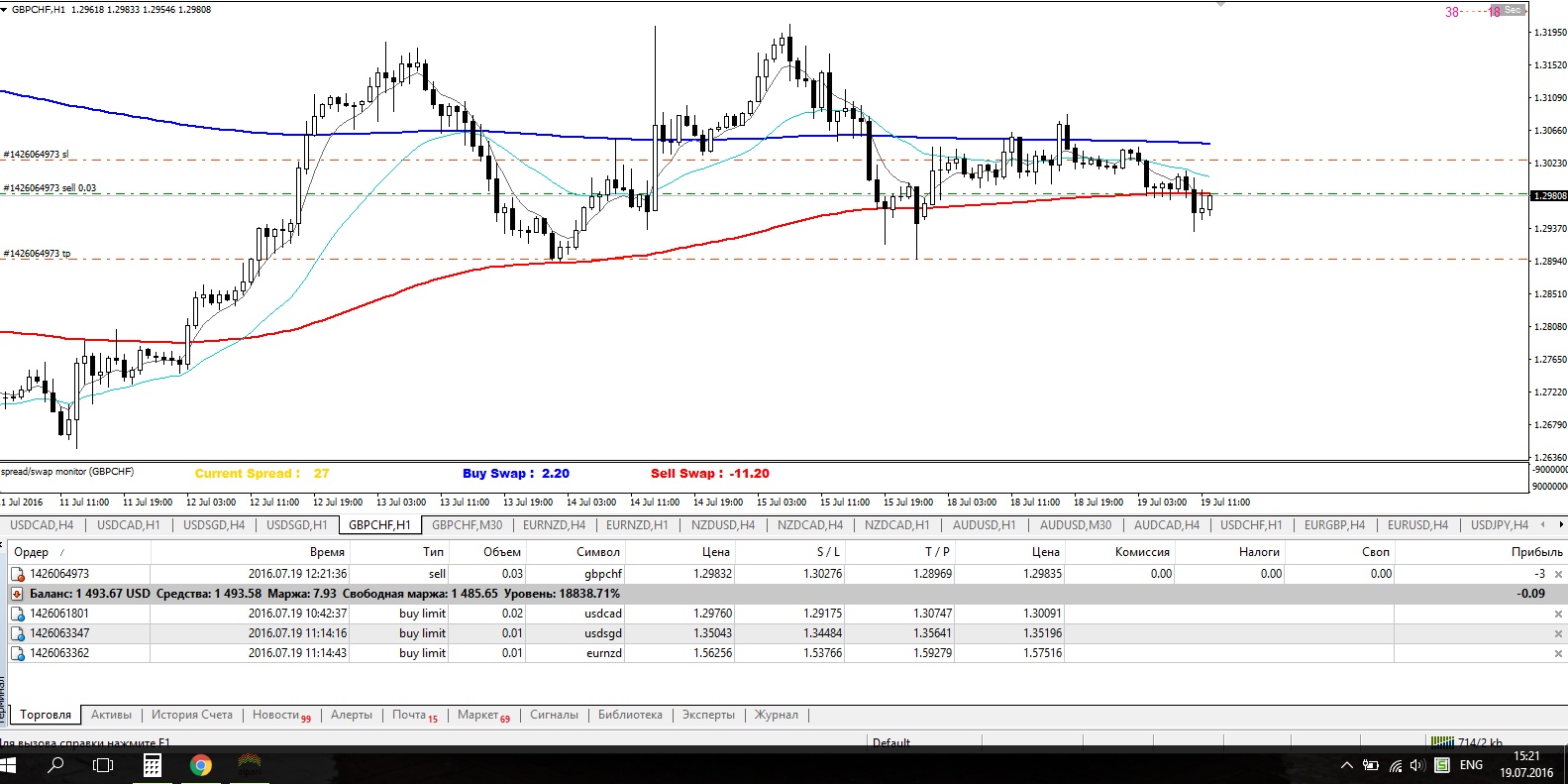
Task: Click pending order icon for 1426061801
Action: pos(17,614)
